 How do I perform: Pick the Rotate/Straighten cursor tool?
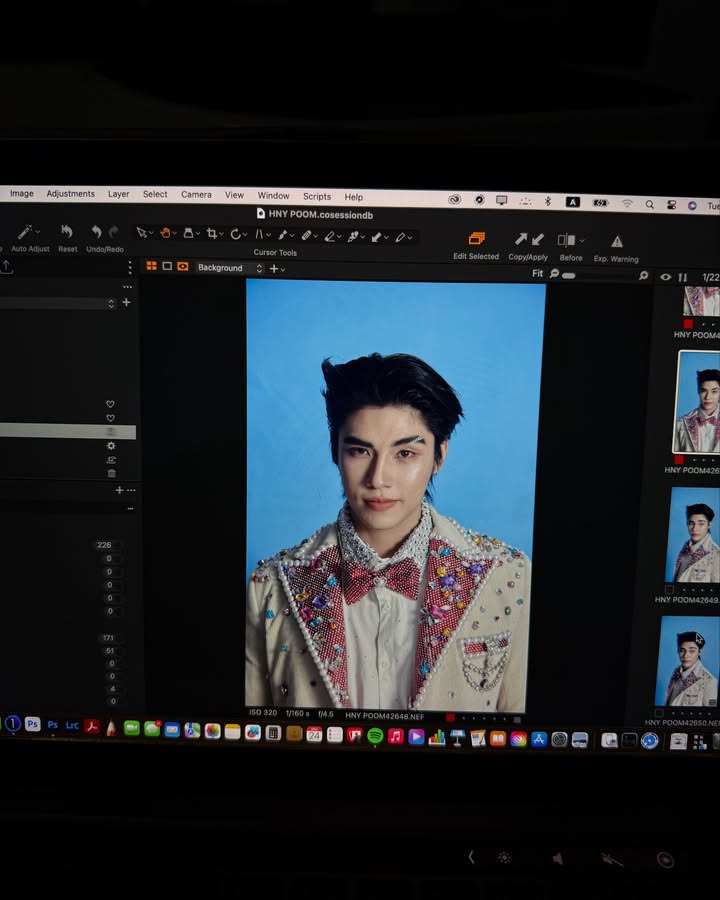click(x=235, y=234)
